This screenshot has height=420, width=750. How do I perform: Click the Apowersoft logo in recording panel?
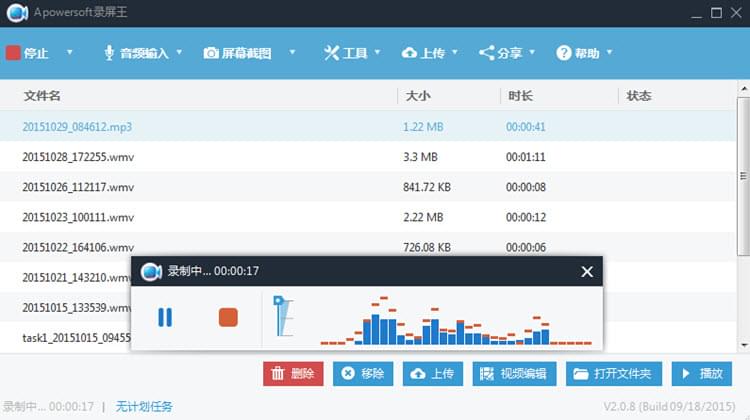coord(151,272)
